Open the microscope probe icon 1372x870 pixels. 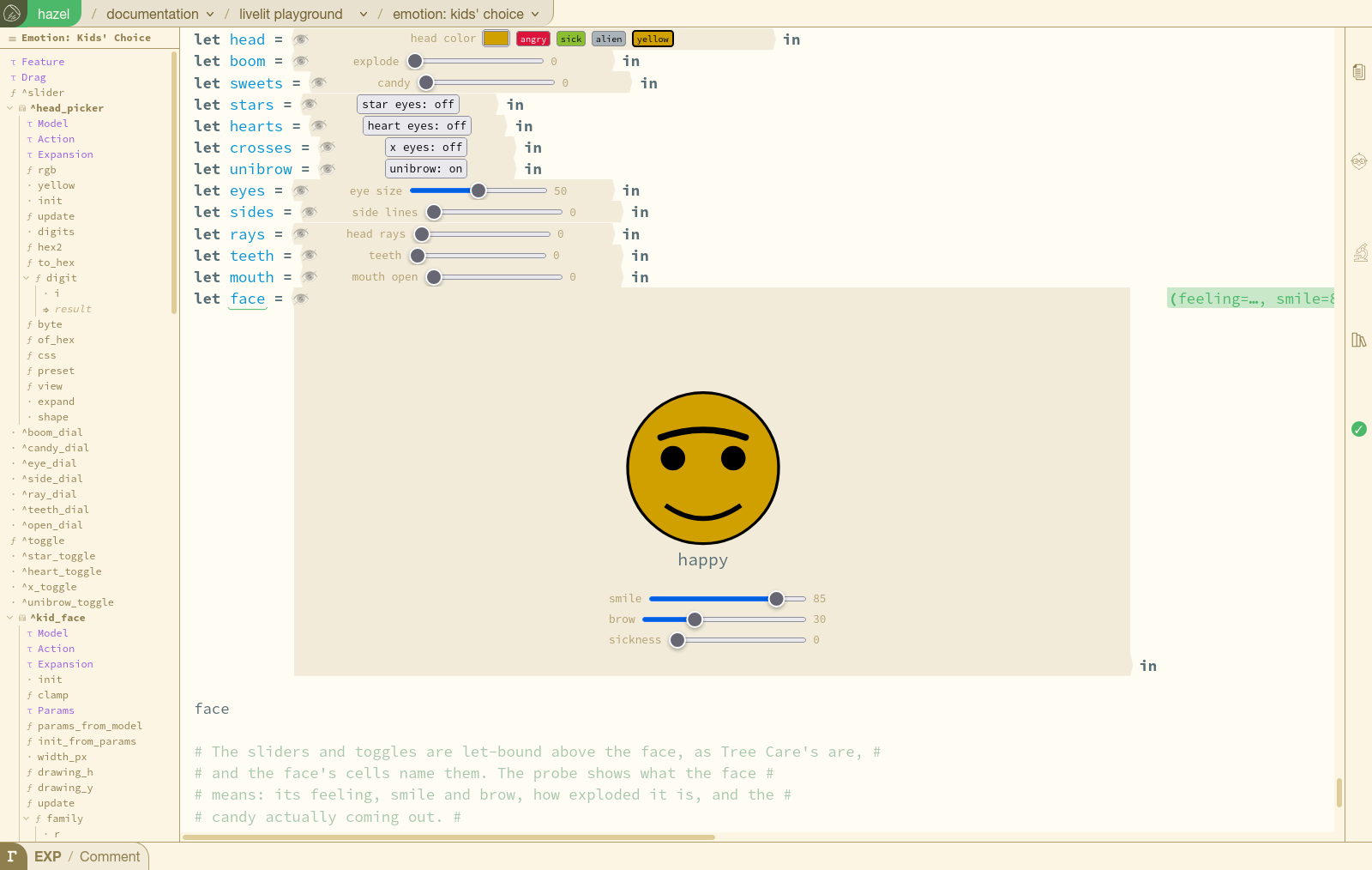1360,252
